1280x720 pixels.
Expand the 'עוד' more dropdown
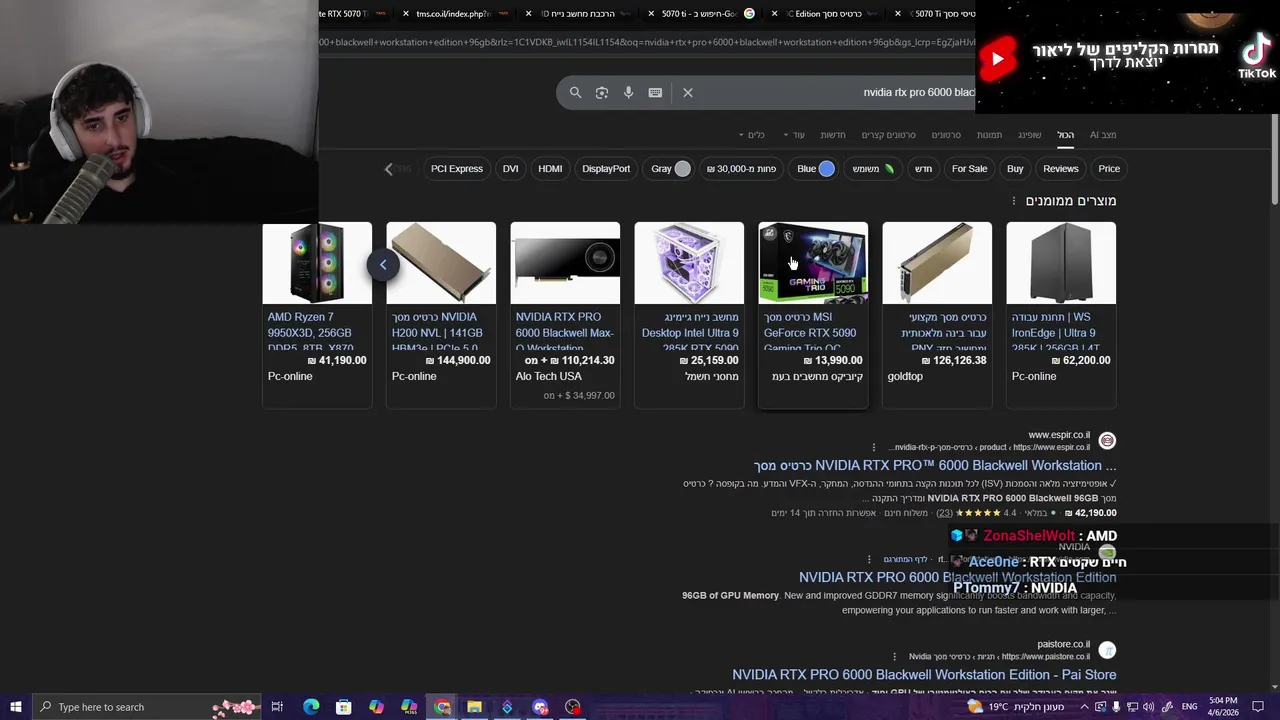tap(793, 135)
